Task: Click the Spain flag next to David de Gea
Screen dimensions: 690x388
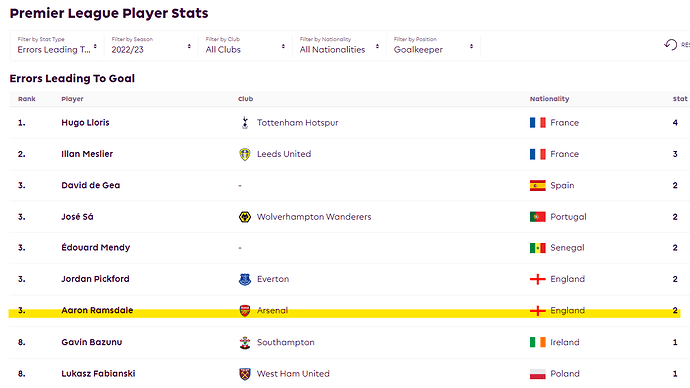Action: click(x=537, y=186)
